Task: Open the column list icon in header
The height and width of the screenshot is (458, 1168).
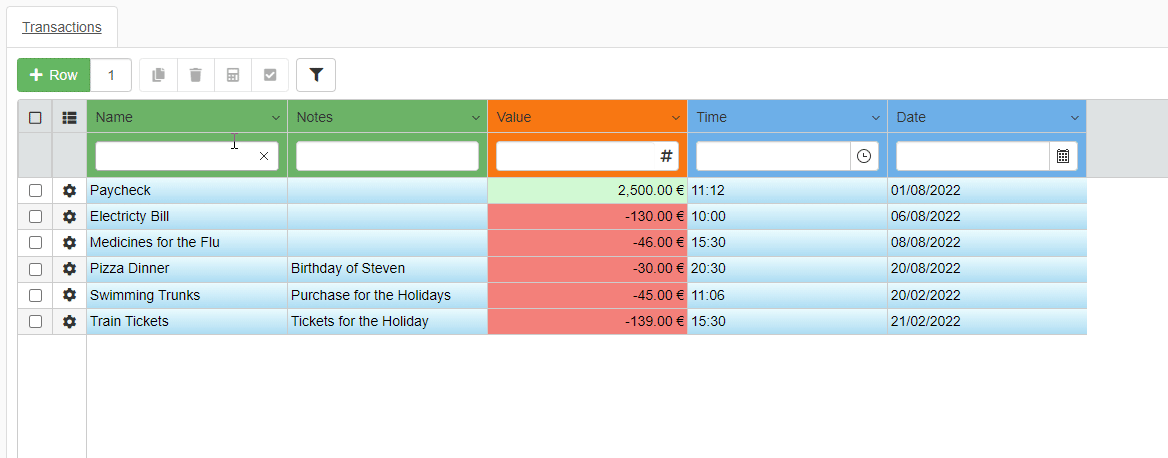Action: click(x=69, y=117)
